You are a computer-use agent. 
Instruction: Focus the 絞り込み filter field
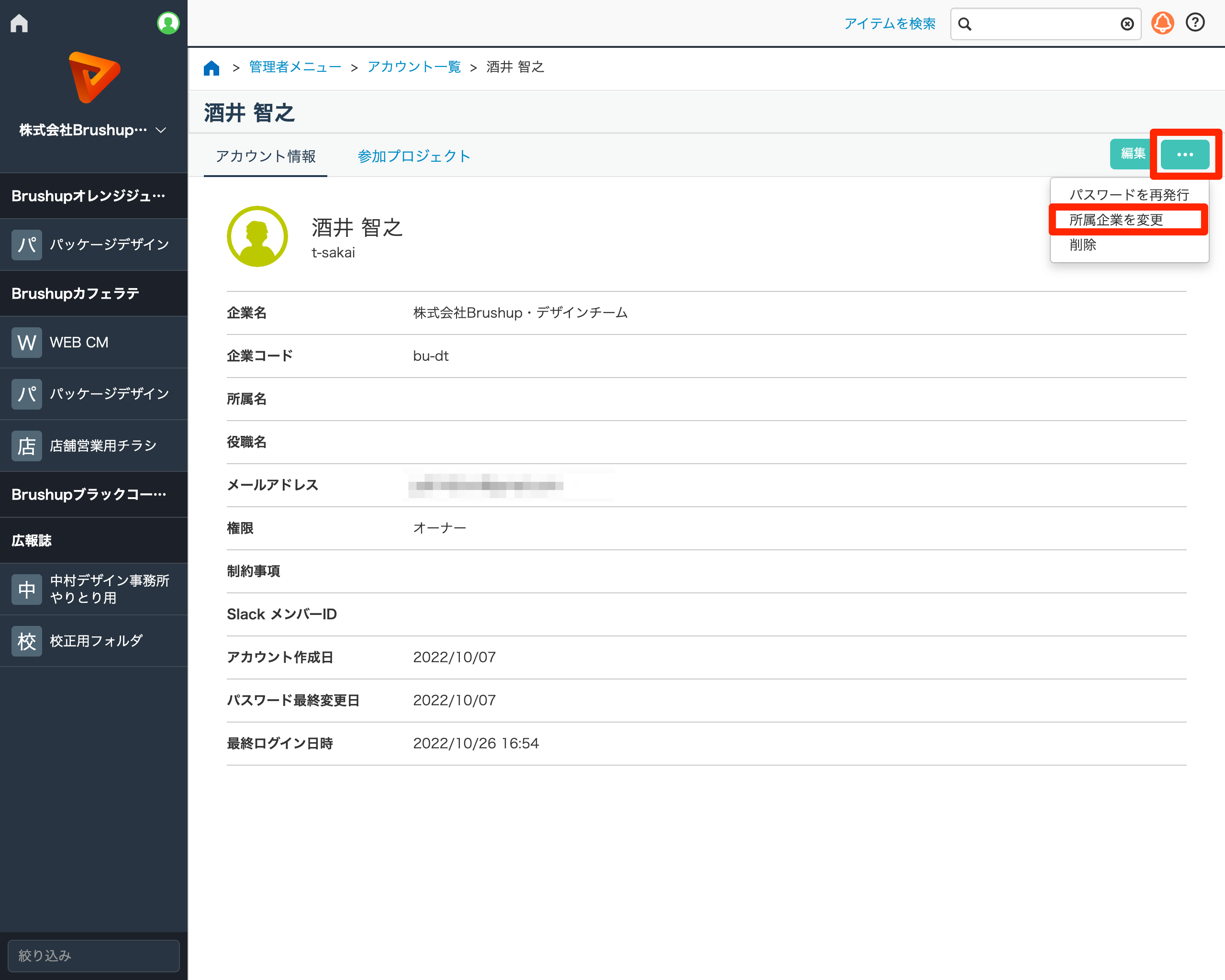click(94, 956)
